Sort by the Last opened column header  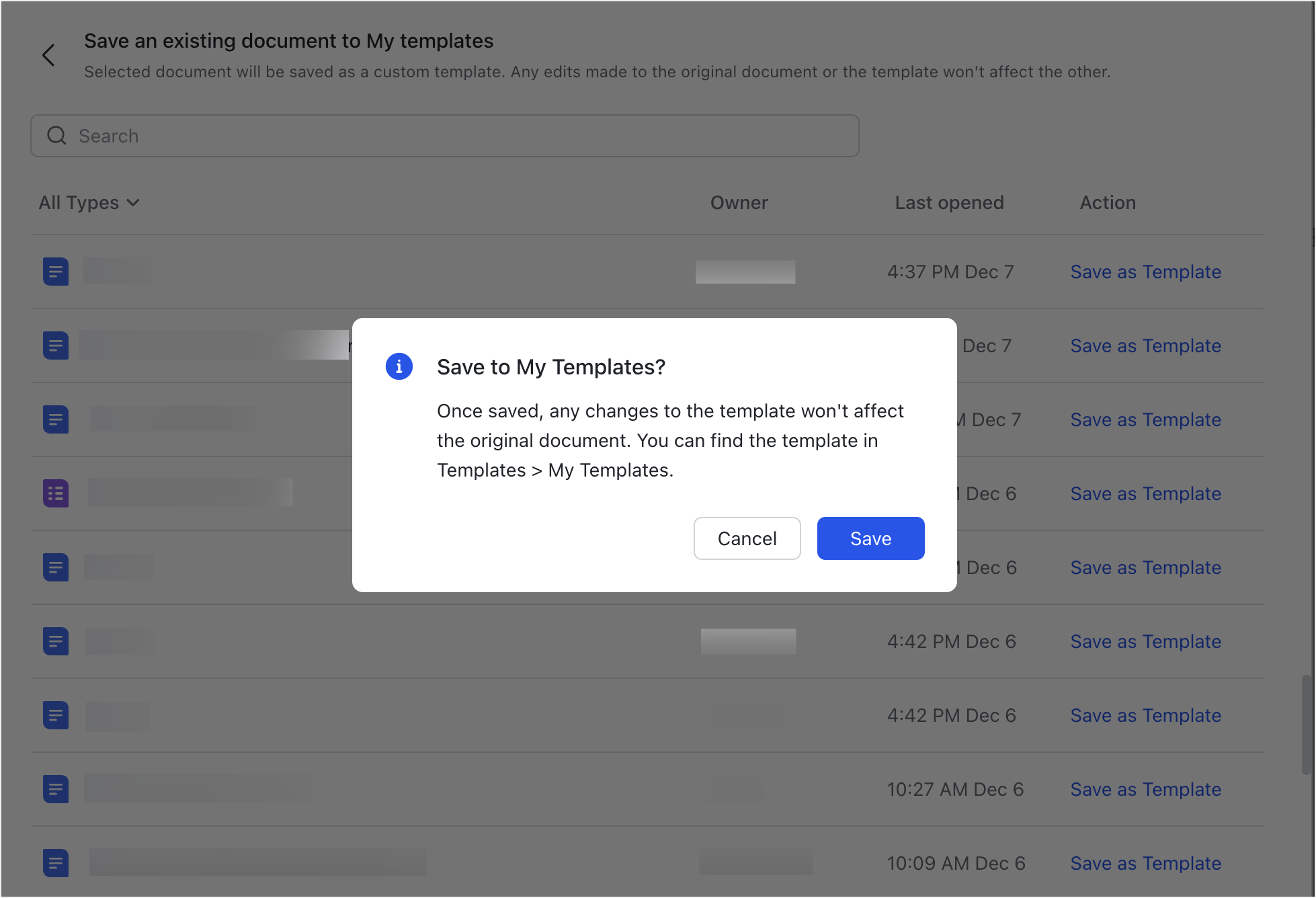click(x=949, y=202)
